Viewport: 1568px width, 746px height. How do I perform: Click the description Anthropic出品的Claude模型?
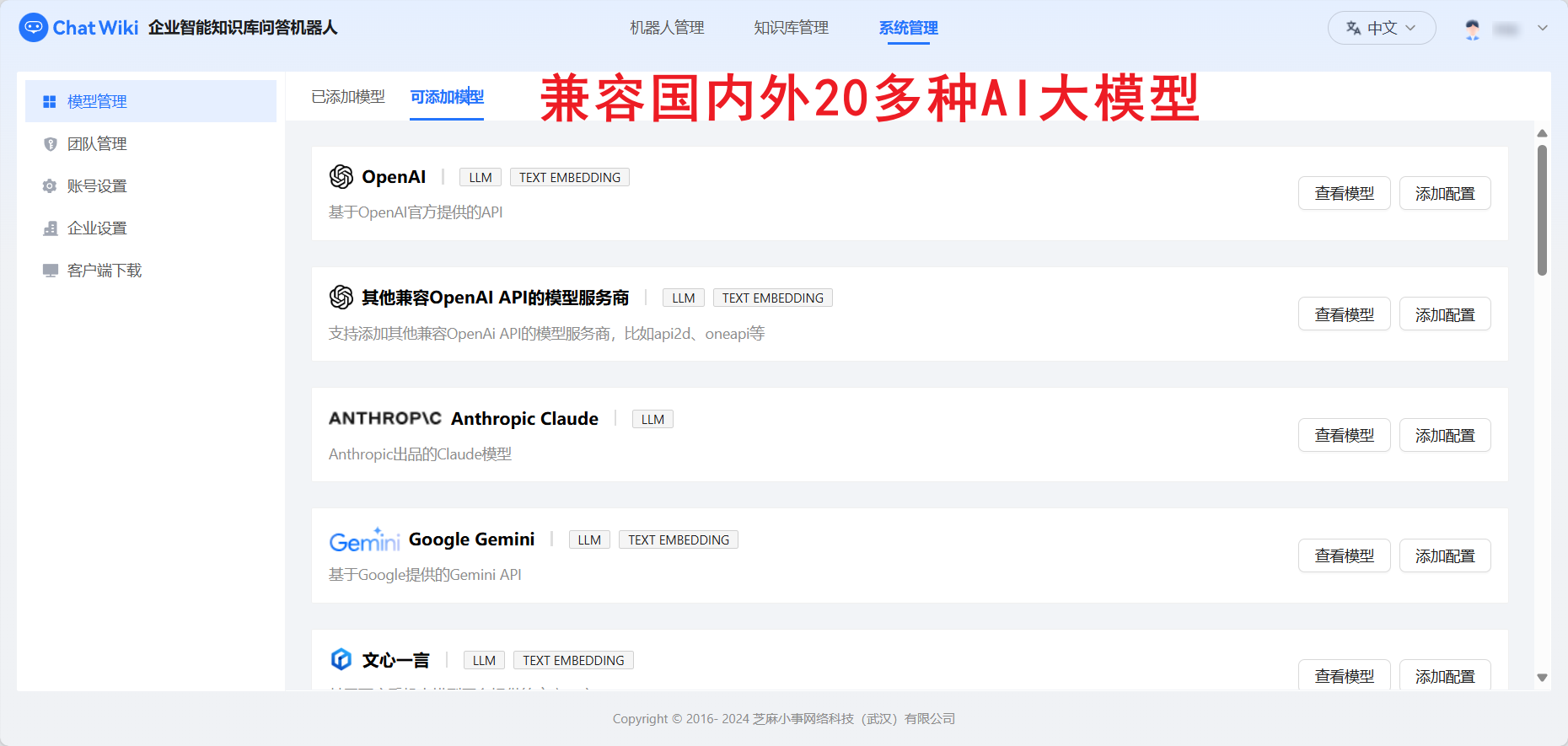click(x=420, y=454)
